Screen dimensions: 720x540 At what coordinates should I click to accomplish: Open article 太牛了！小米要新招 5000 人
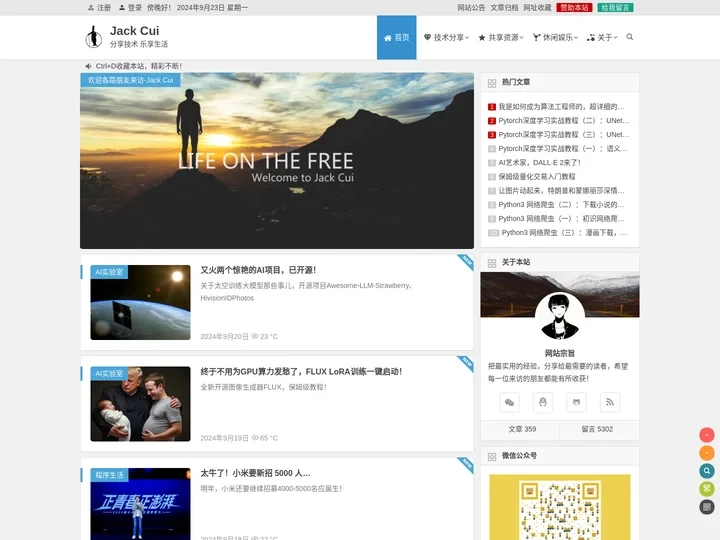(x=255, y=473)
